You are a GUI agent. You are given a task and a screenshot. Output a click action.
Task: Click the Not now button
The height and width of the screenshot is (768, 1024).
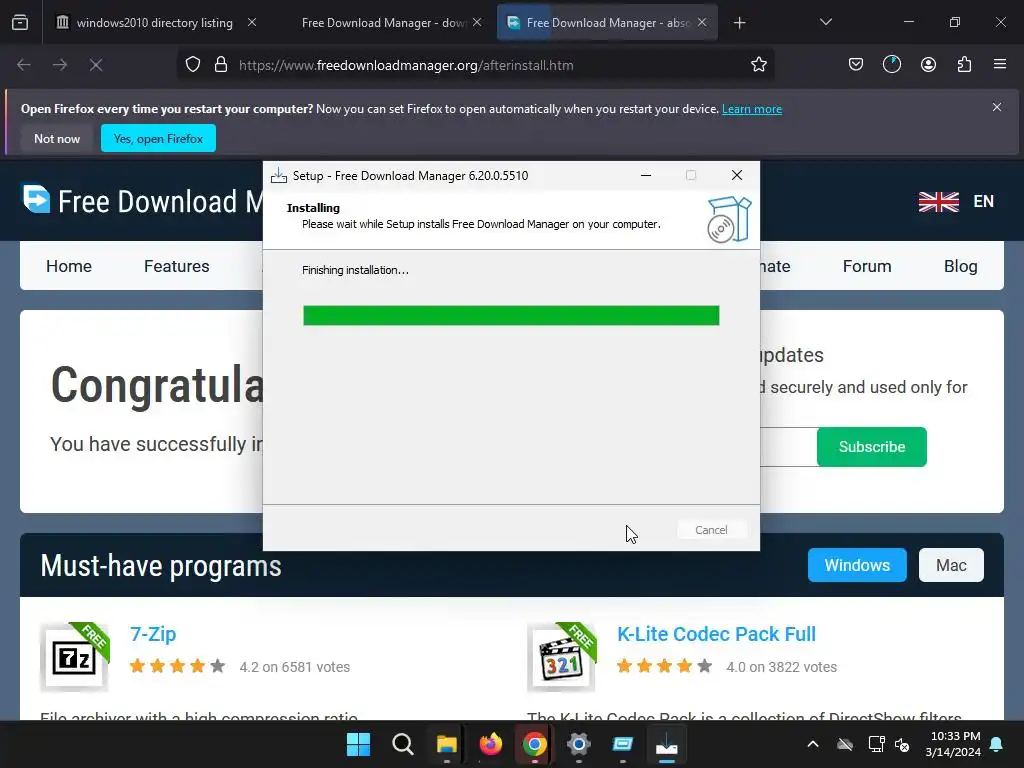(57, 138)
